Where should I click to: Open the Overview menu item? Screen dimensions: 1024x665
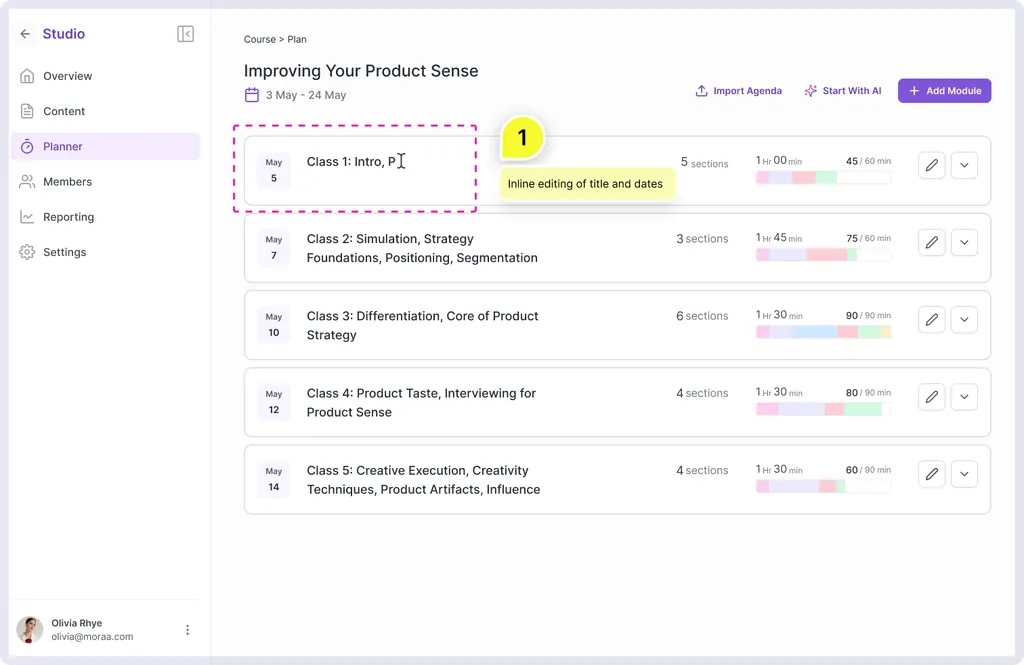(x=105, y=76)
